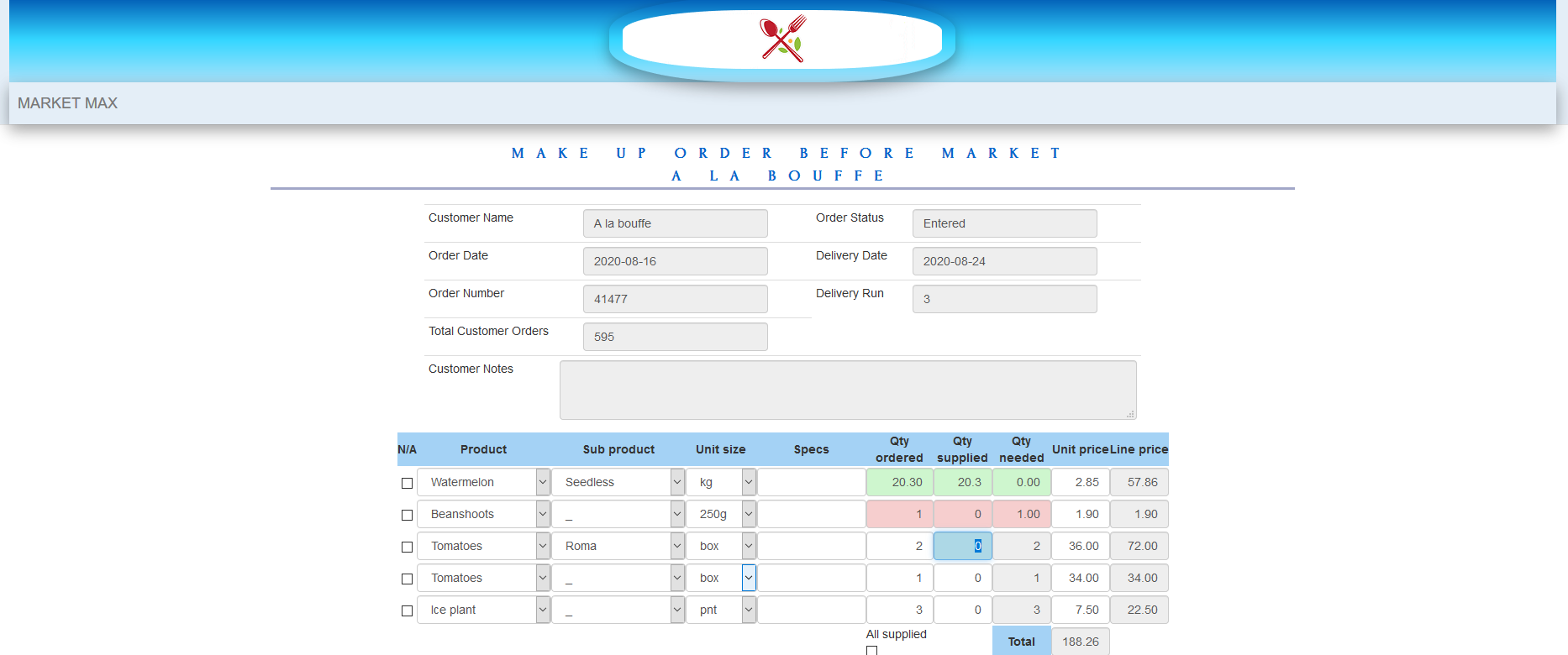
Task: Open the pnt unit size dropdown
Action: (722, 610)
